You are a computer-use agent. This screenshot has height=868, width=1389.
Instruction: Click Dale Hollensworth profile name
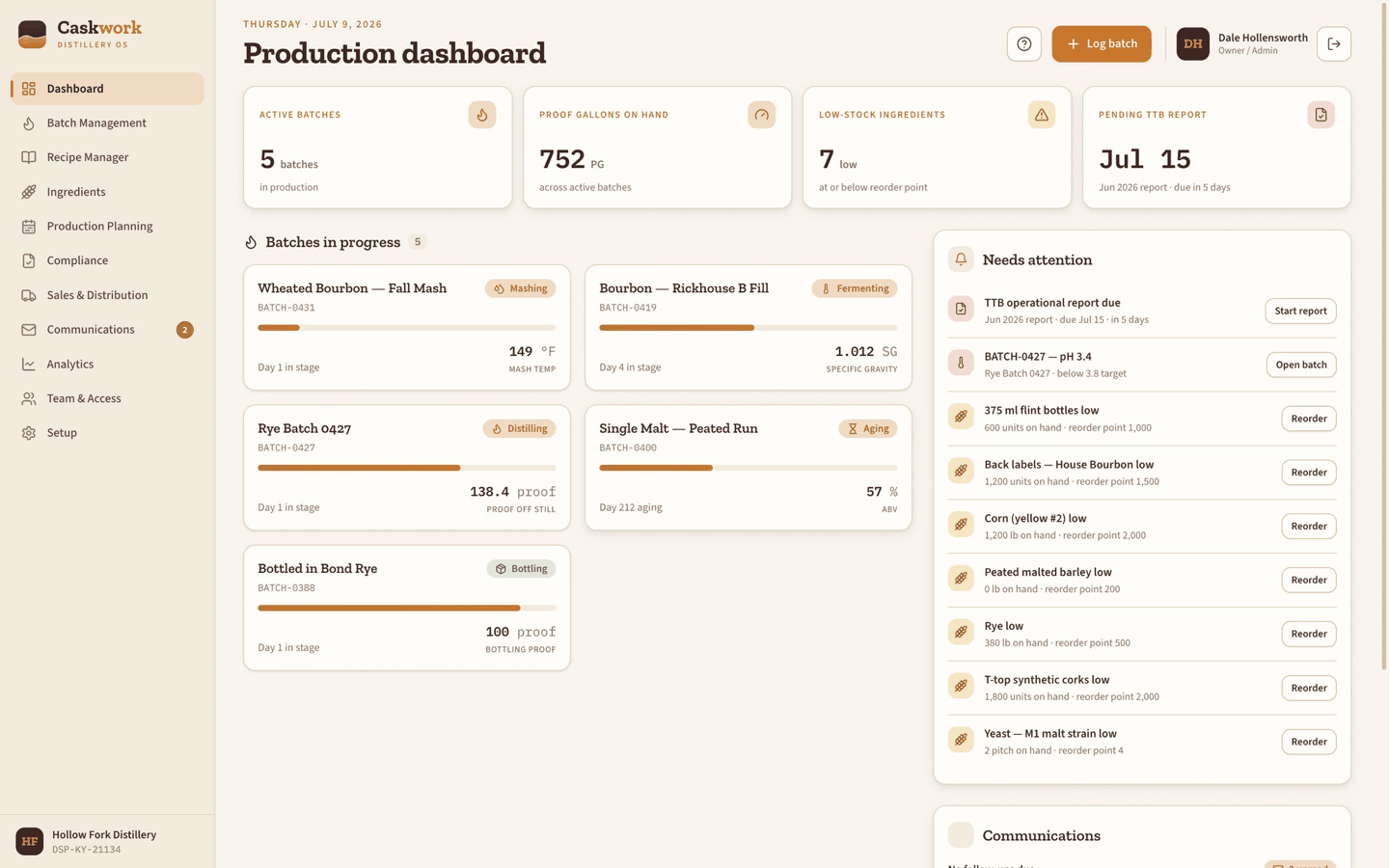tap(1263, 38)
